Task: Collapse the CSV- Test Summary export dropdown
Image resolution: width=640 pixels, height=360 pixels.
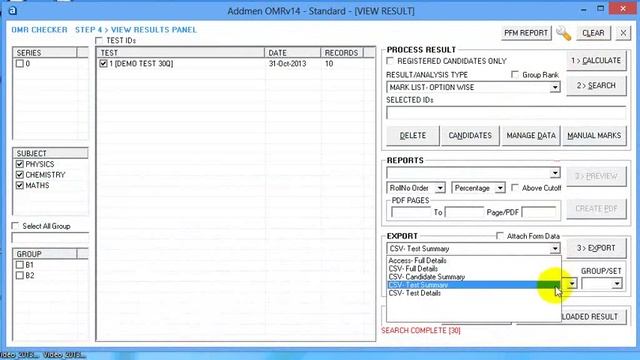Action: pyautogui.click(x=555, y=249)
